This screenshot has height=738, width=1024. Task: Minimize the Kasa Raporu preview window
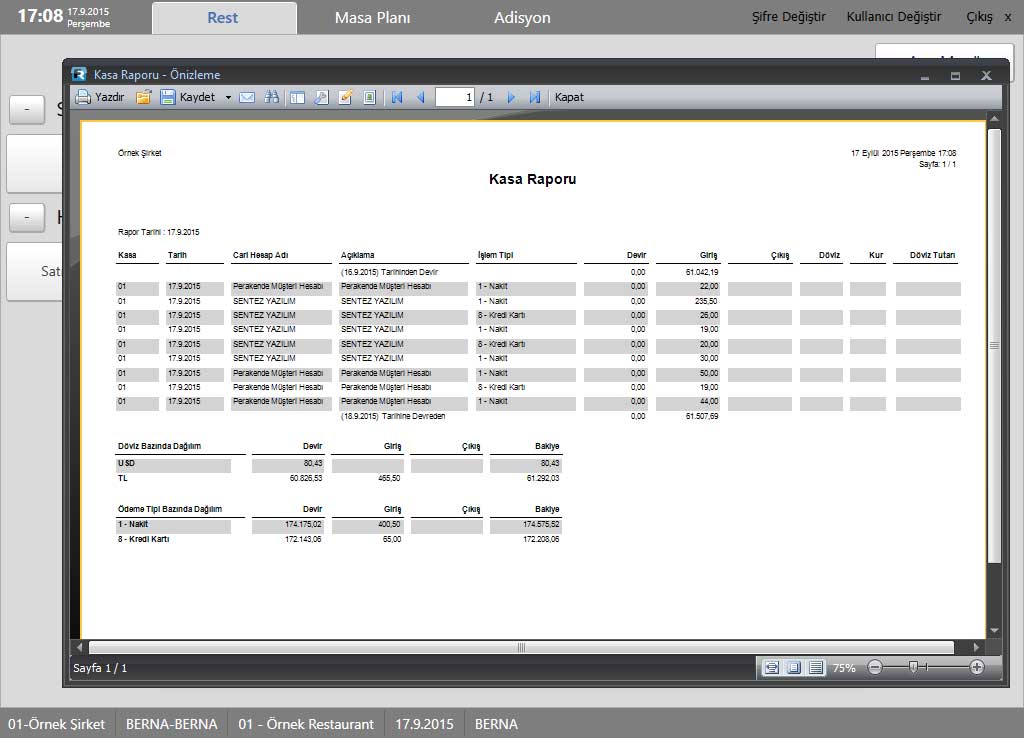(925, 76)
